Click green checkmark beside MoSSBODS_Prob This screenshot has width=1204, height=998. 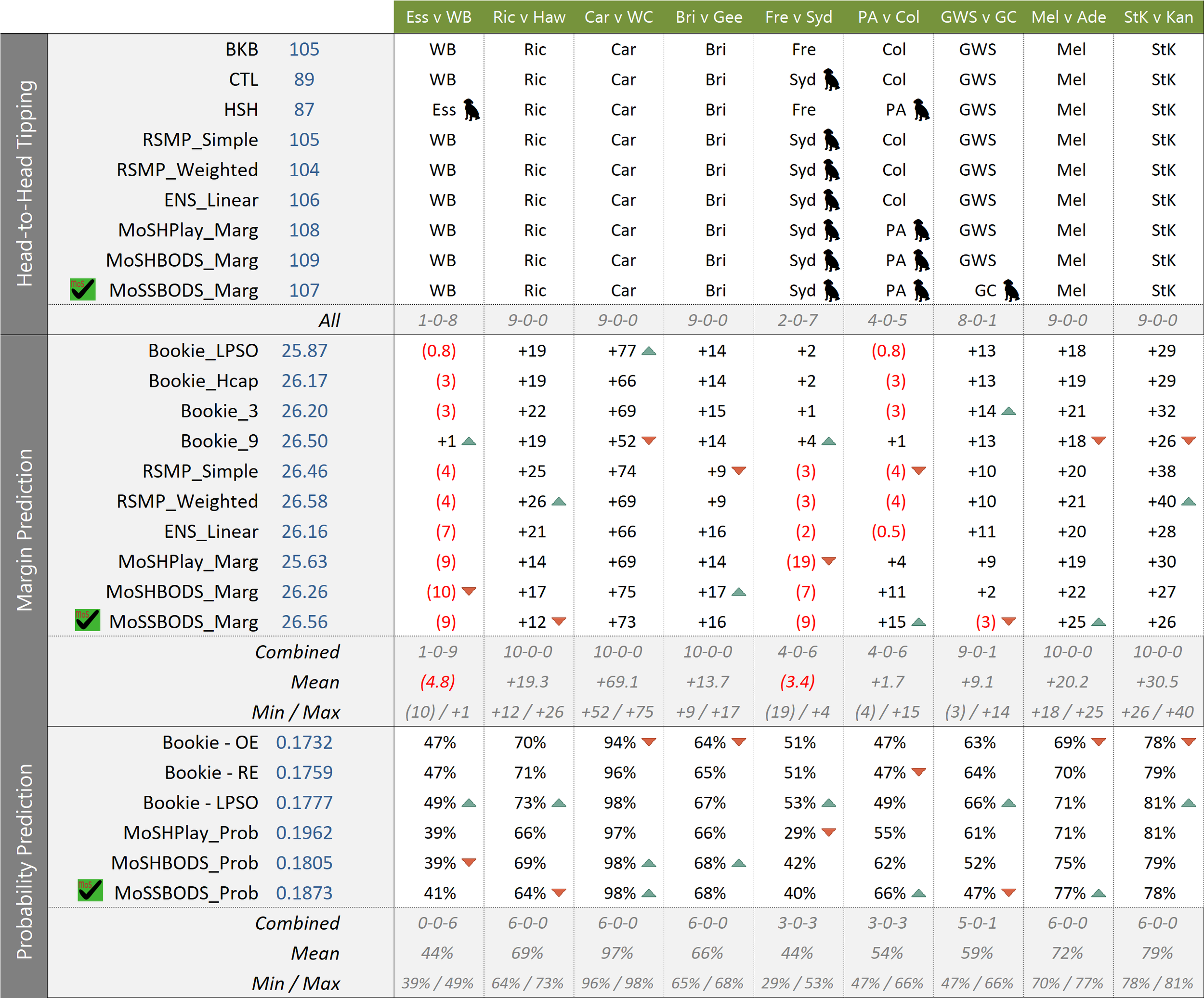point(90,891)
